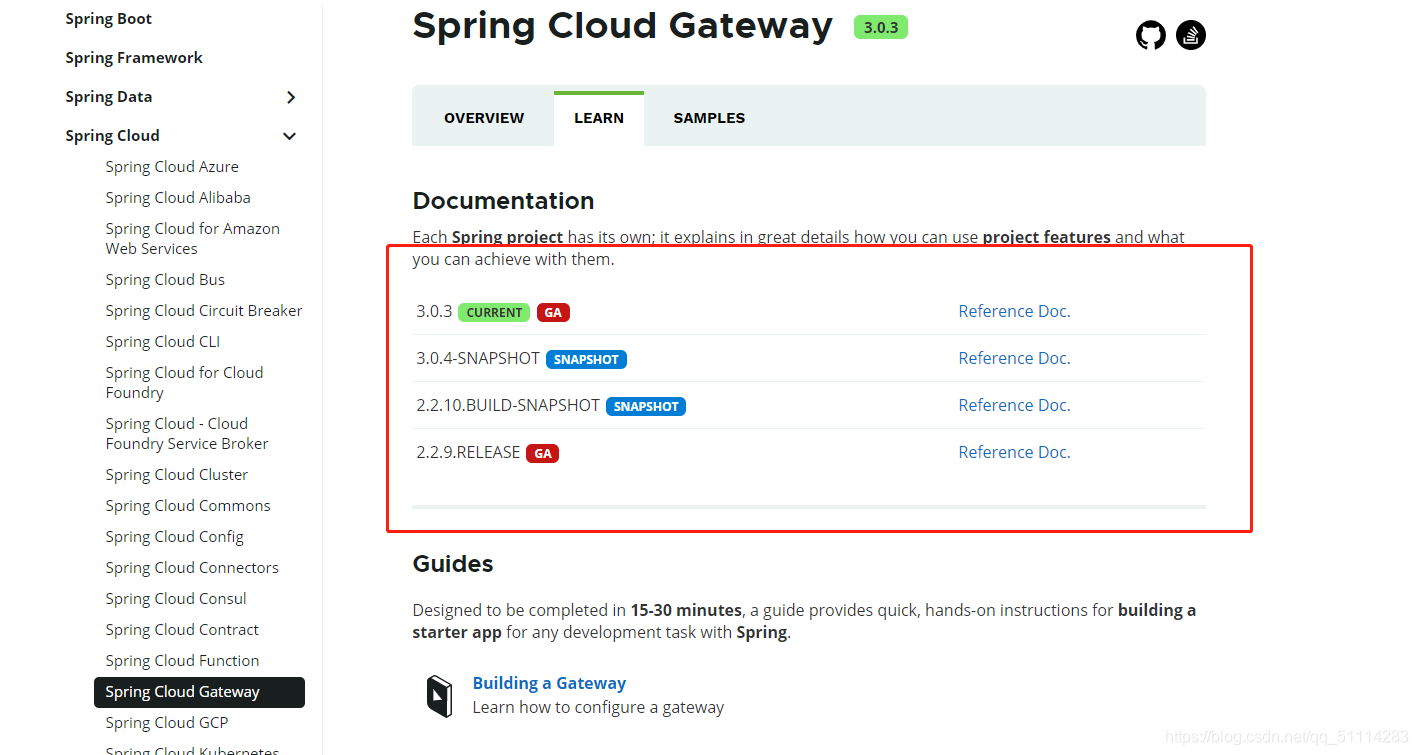Switch to the SAMPLES tab

coord(709,118)
